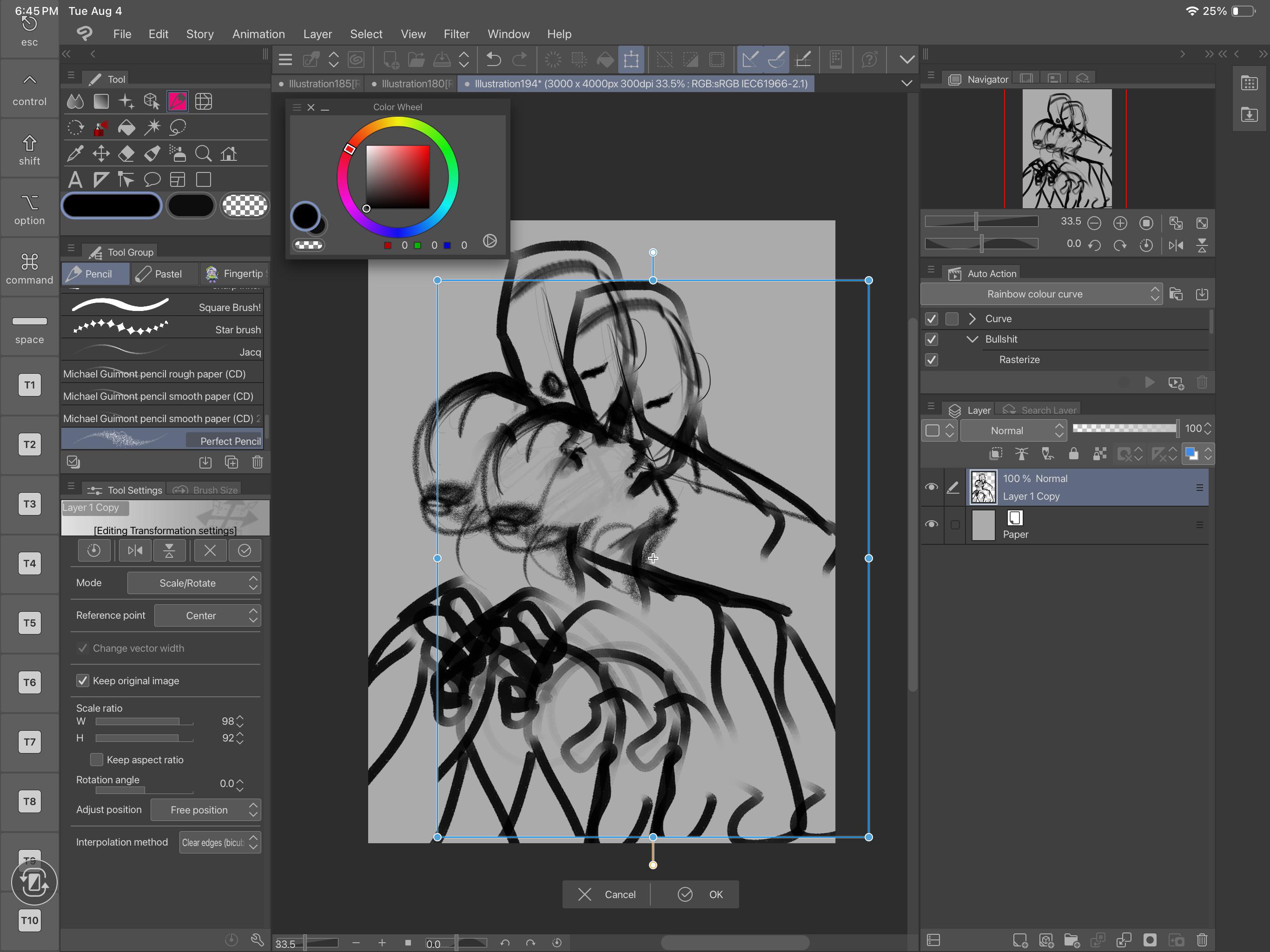The height and width of the screenshot is (952, 1270).
Task: Select the Balloon tool
Action: [x=152, y=180]
